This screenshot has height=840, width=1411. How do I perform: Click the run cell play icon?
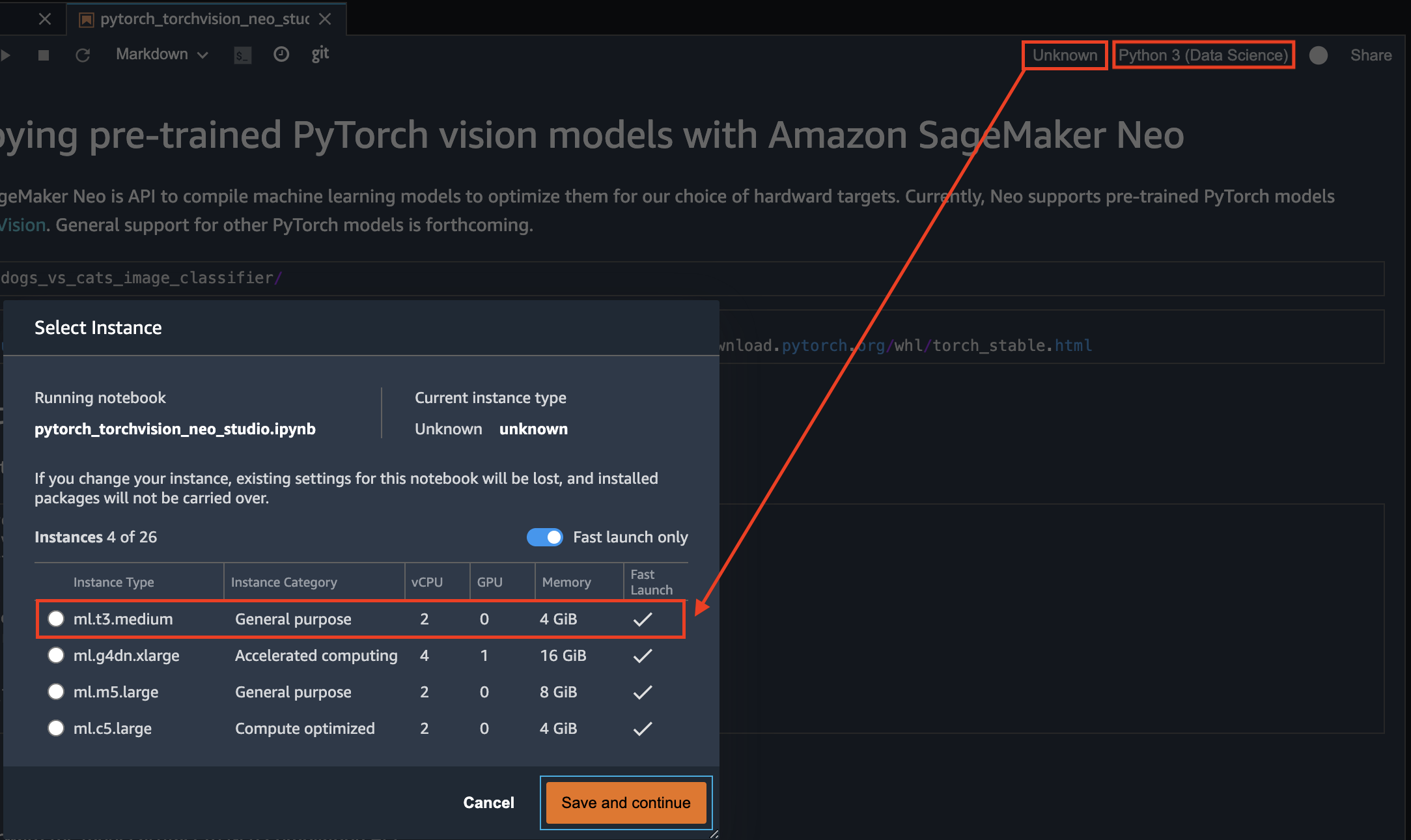tap(5, 55)
